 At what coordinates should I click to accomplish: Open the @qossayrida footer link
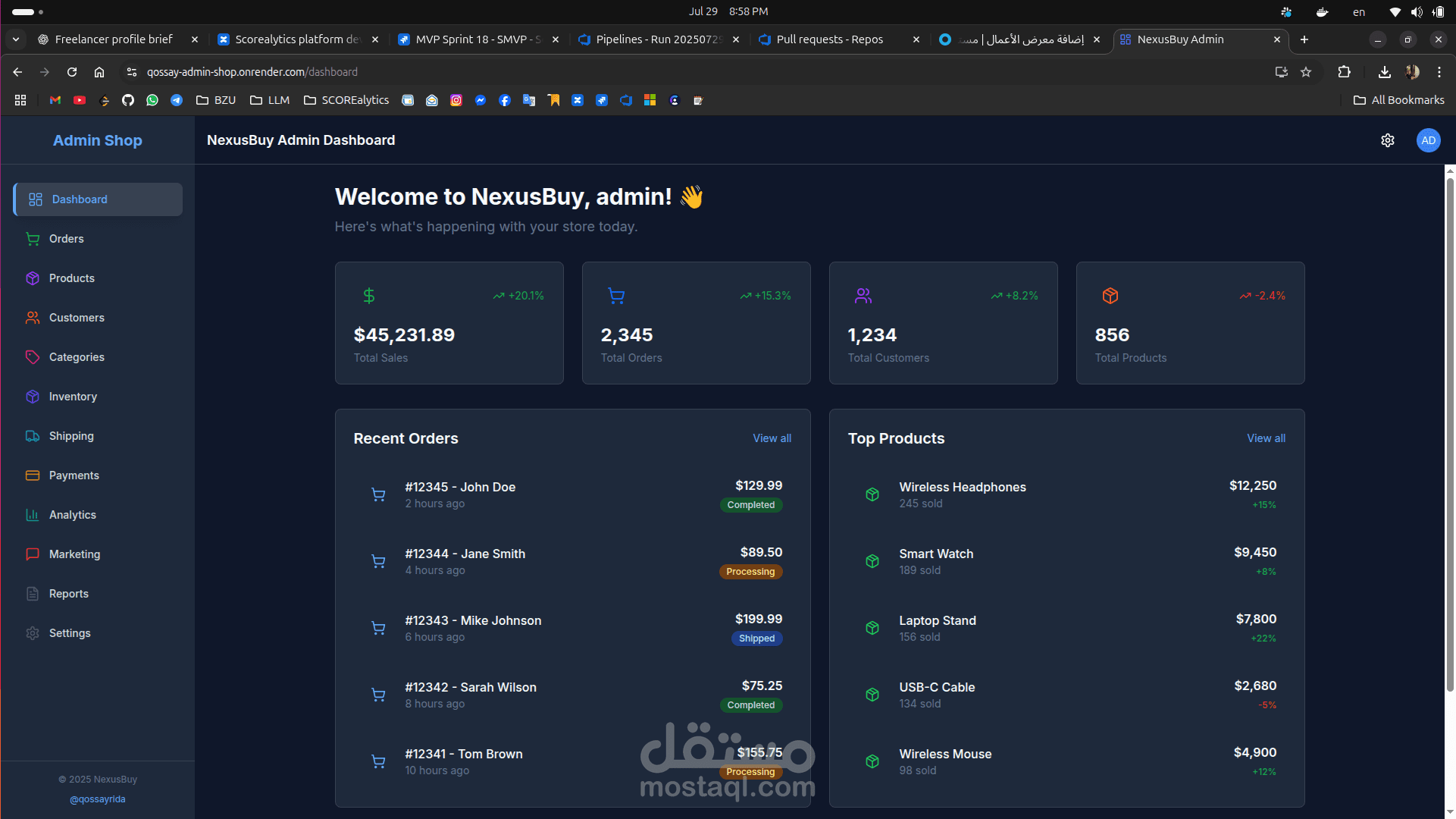click(x=98, y=799)
